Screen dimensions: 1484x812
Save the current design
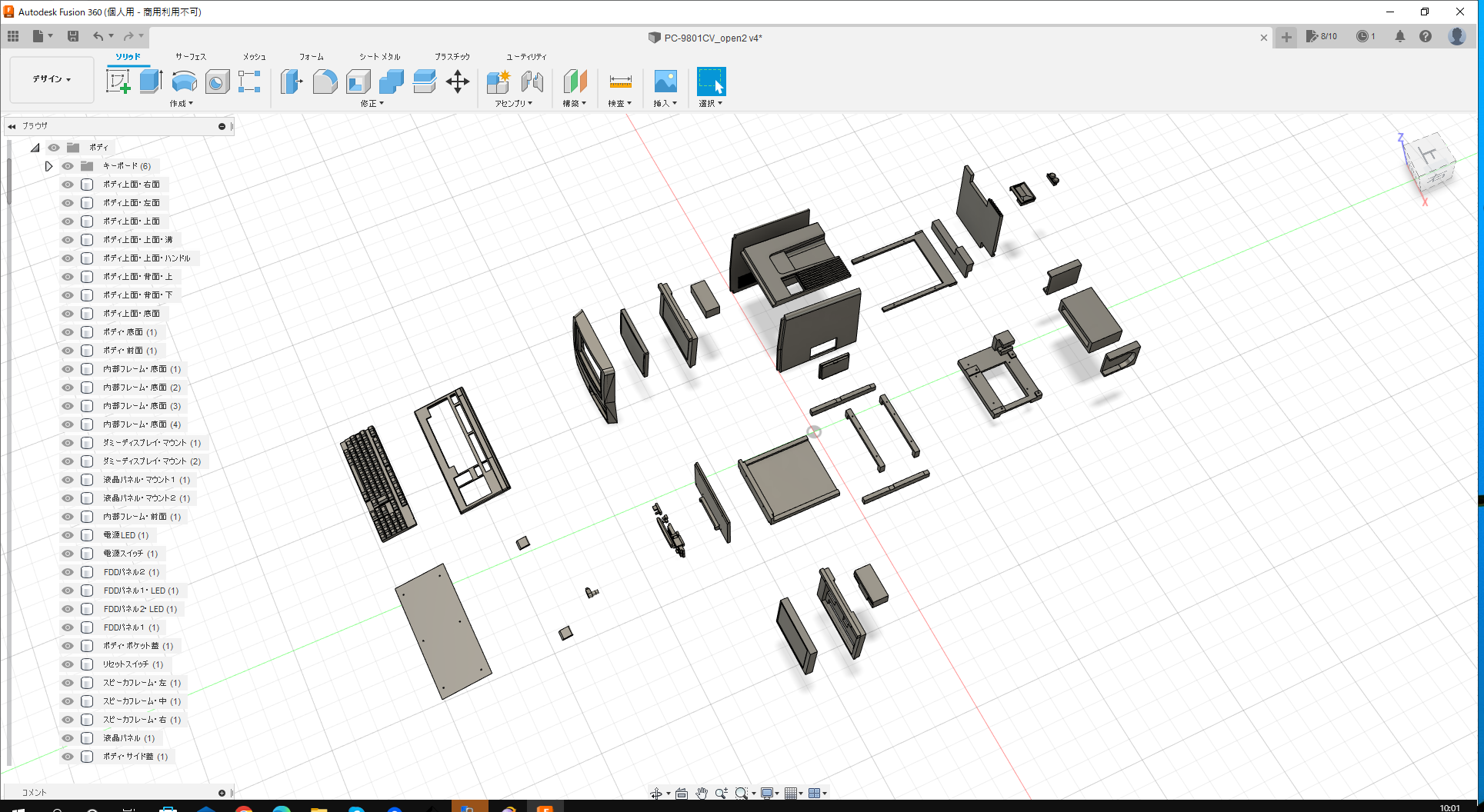73,36
